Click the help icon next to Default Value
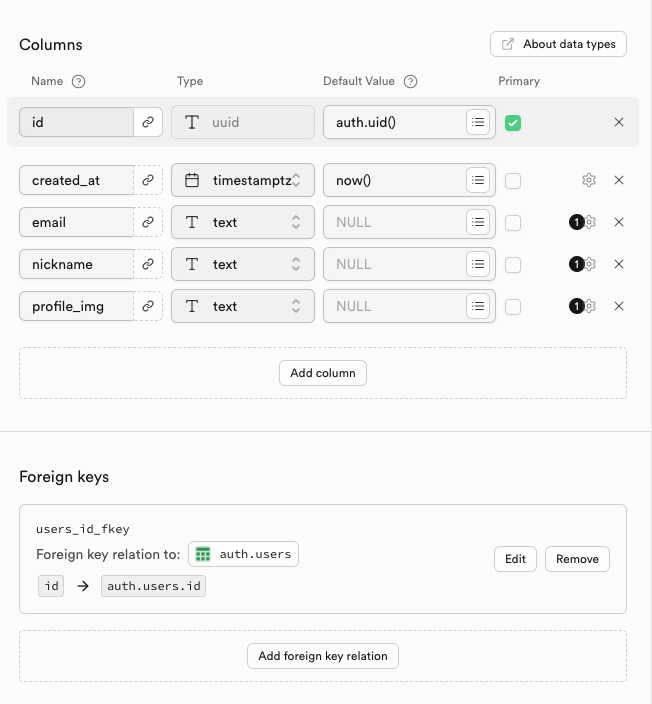 (x=410, y=81)
